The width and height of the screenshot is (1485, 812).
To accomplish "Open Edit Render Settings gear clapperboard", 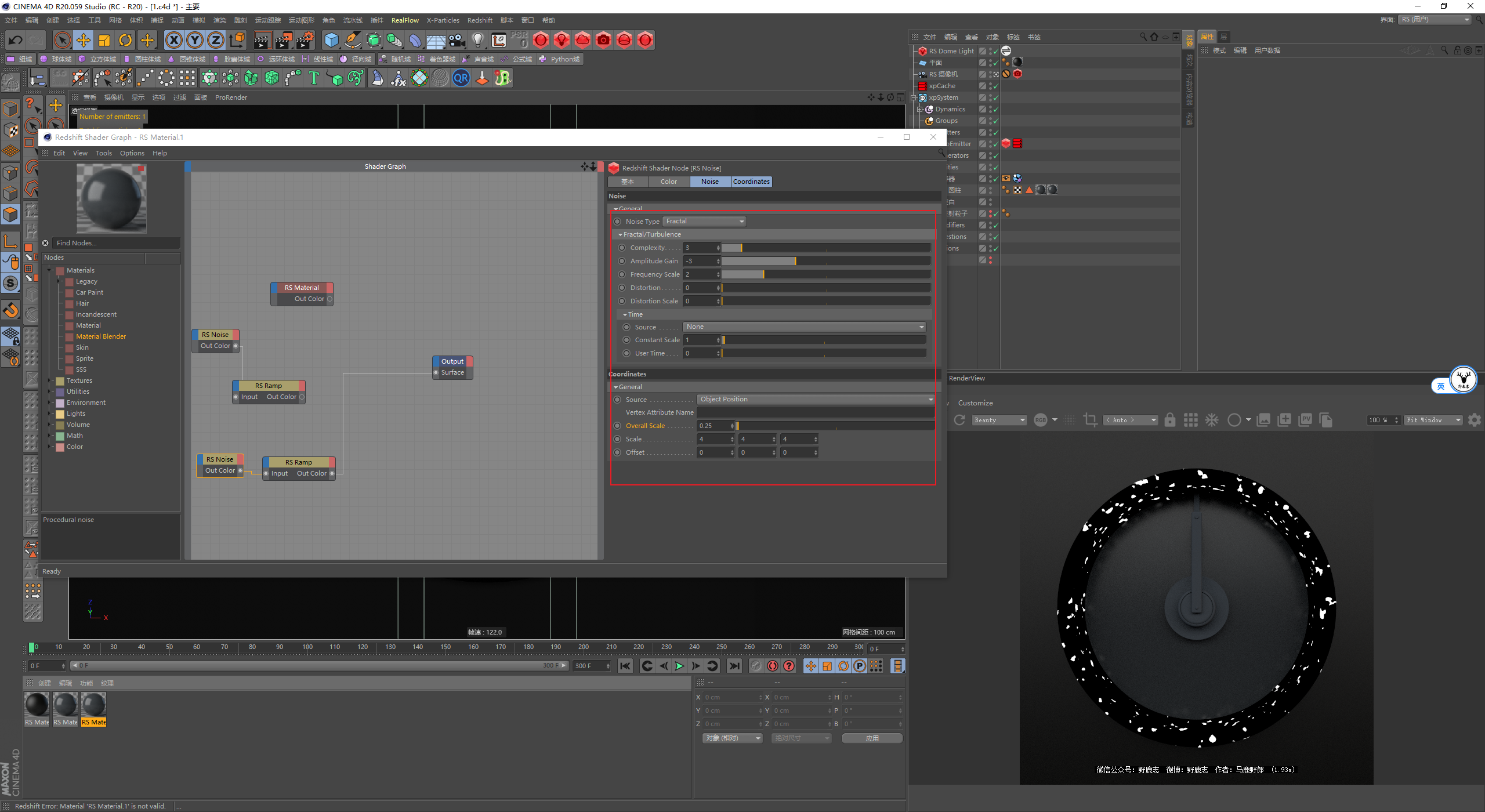I will tap(305, 40).
